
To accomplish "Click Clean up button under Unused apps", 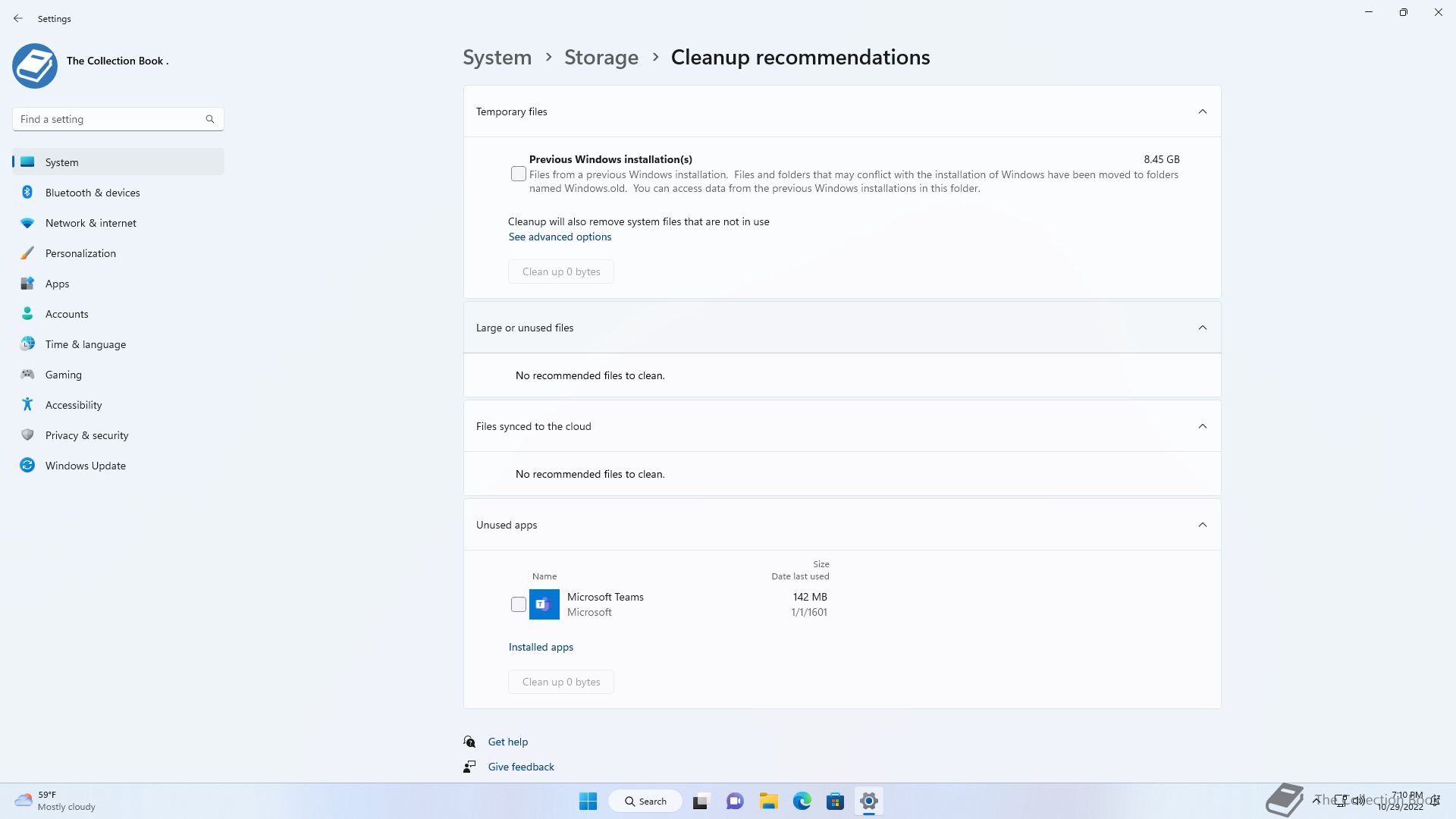I will 561,682.
